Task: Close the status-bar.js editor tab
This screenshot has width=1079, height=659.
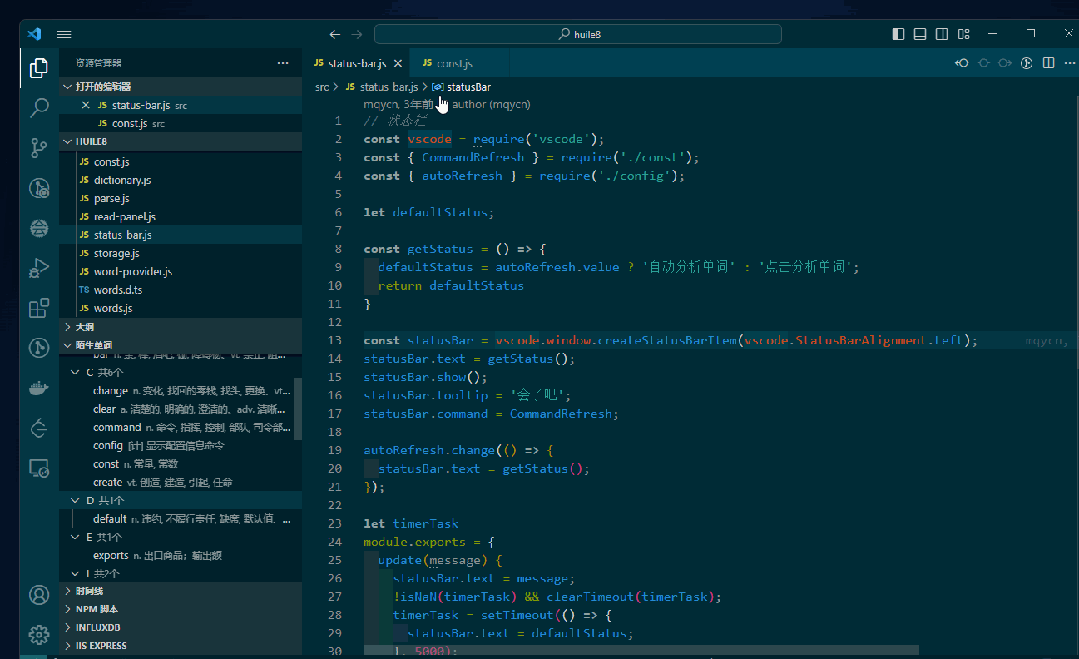Action: click(398, 63)
